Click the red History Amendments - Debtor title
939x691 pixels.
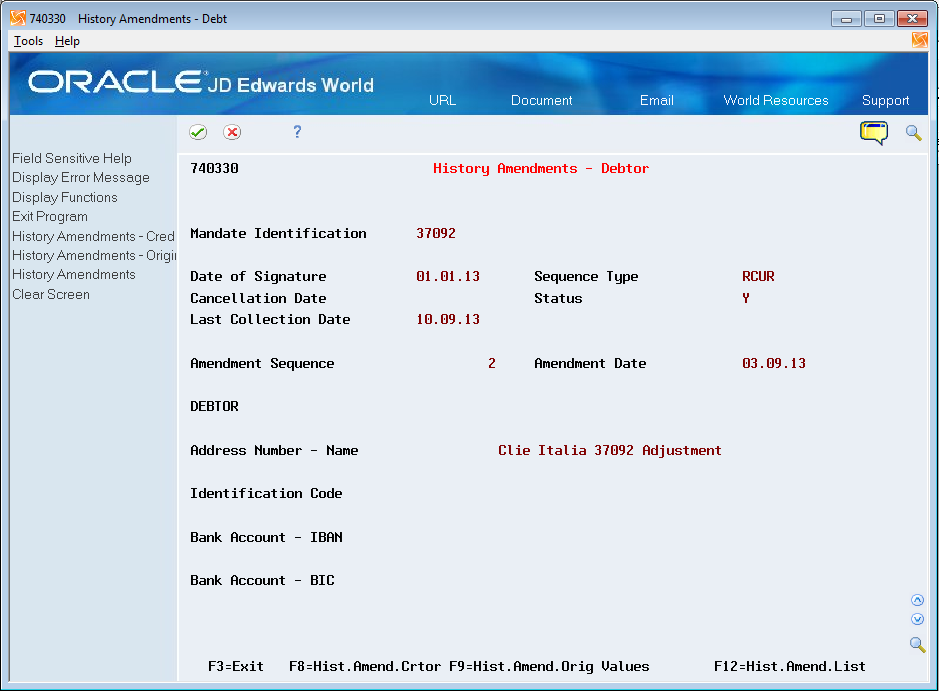(541, 169)
